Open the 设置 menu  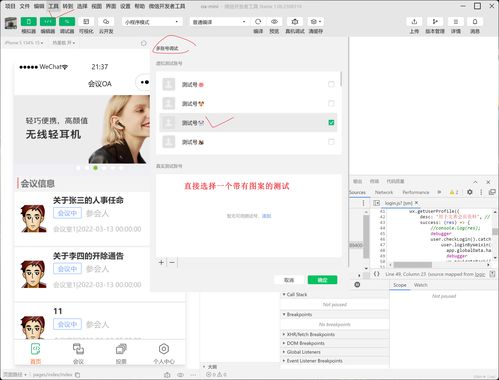[125, 6]
